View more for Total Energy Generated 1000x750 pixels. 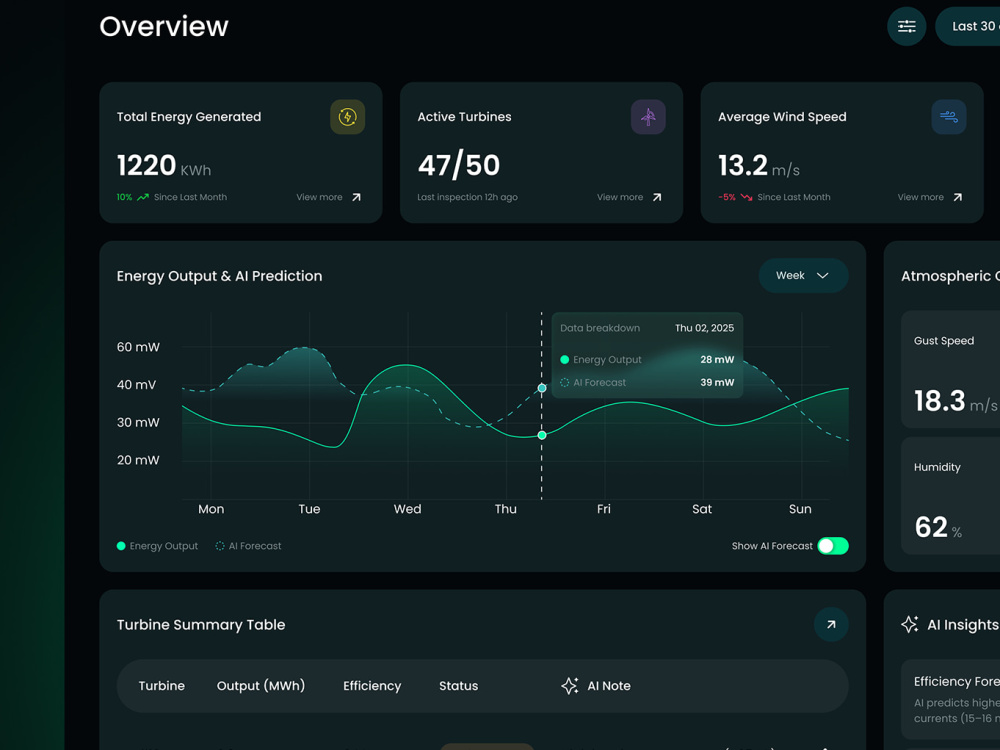(319, 197)
